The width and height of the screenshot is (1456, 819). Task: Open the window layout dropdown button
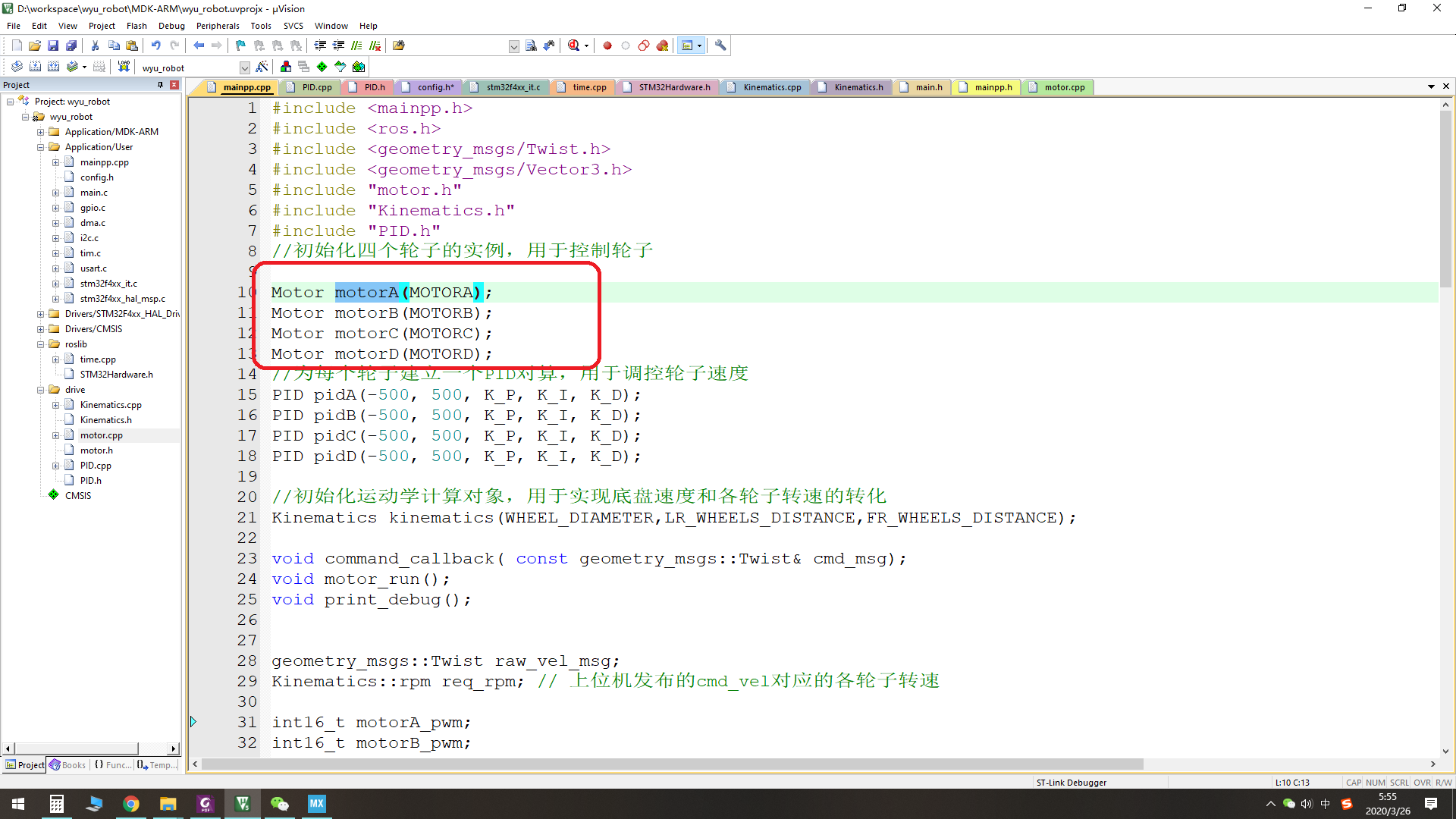pos(699,45)
